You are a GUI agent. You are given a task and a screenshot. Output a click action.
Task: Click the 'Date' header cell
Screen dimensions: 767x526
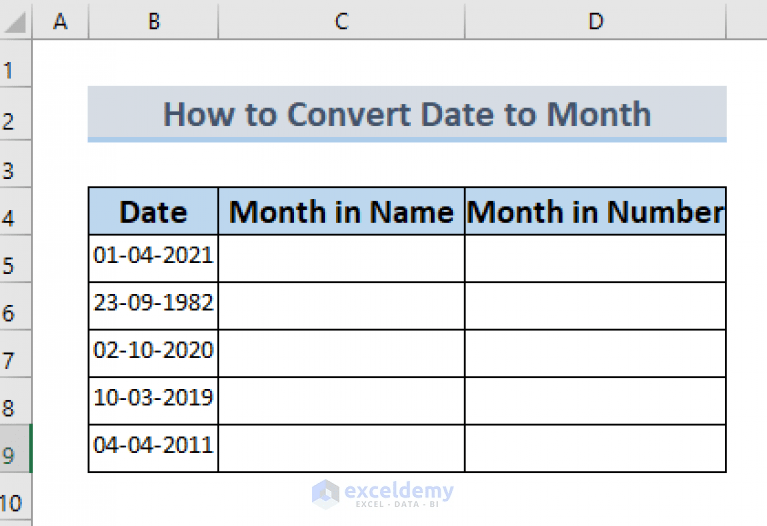click(x=154, y=211)
